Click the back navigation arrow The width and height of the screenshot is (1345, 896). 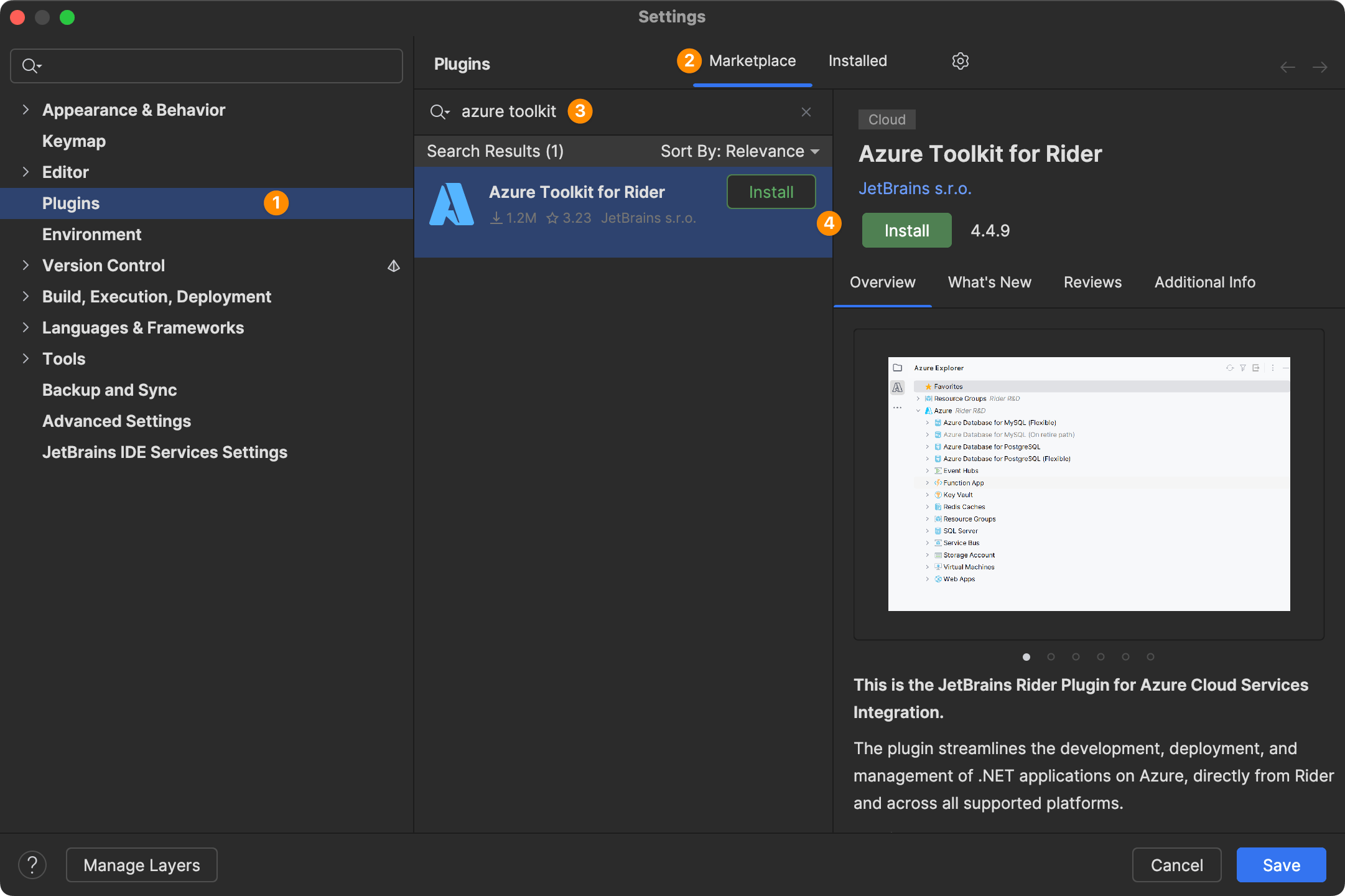pyautogui.click(x=1287, y=67)
